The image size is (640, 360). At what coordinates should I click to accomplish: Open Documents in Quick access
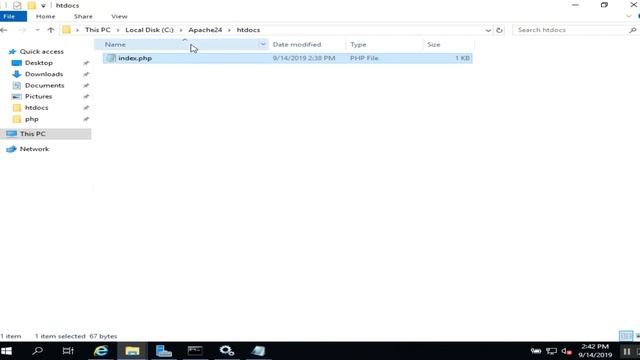pos(44,85)
